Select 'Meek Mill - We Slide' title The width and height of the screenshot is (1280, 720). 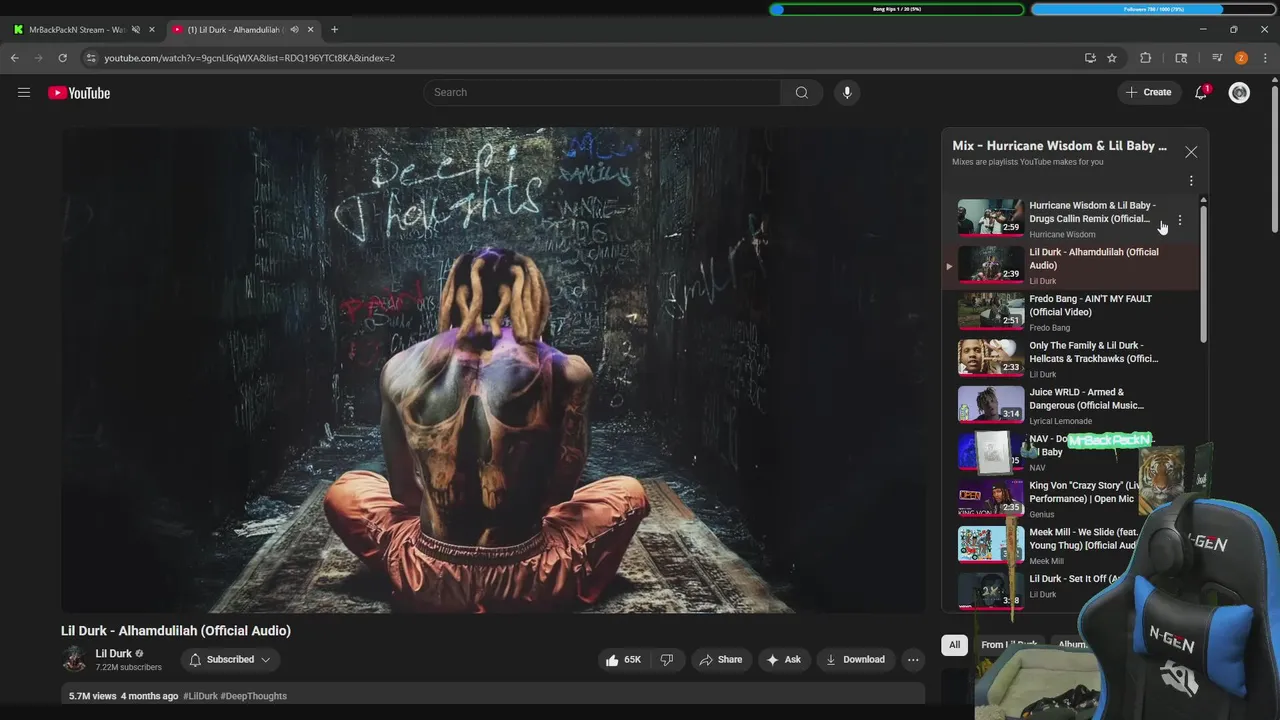1084,539
